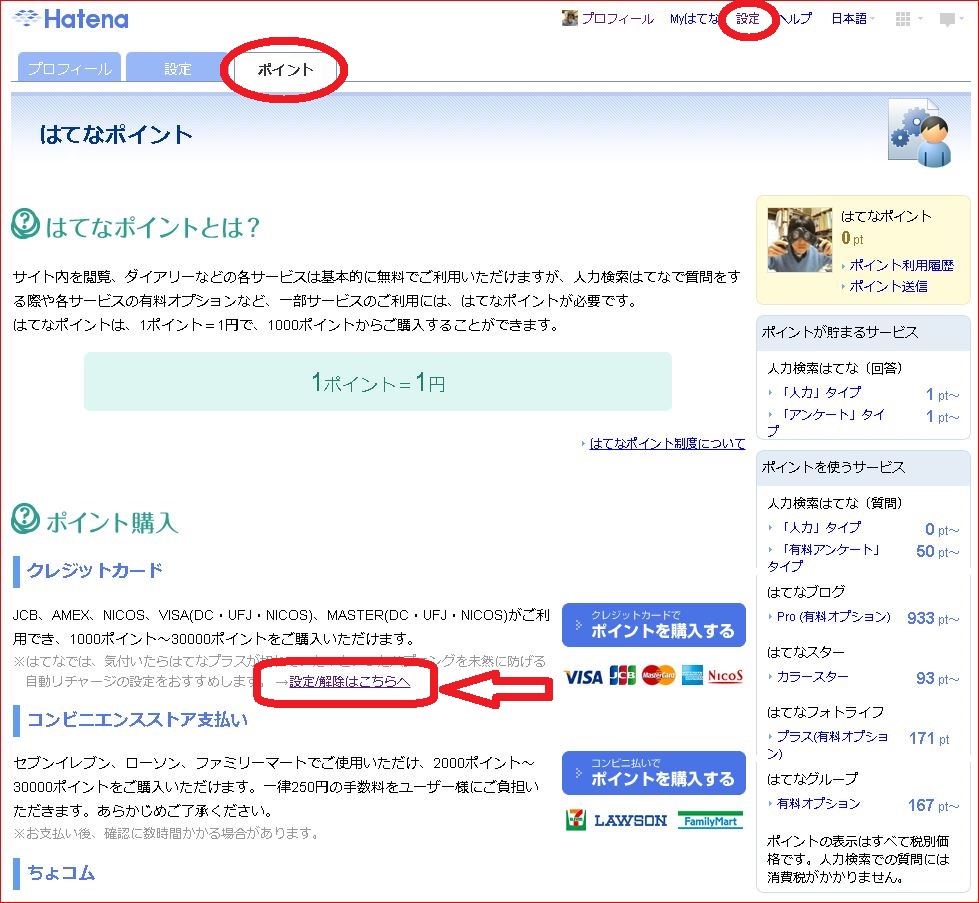This screenshot has height=903, width=979.
Task: Open はてなポイント制度について link
Action: [x=667, y=443]
